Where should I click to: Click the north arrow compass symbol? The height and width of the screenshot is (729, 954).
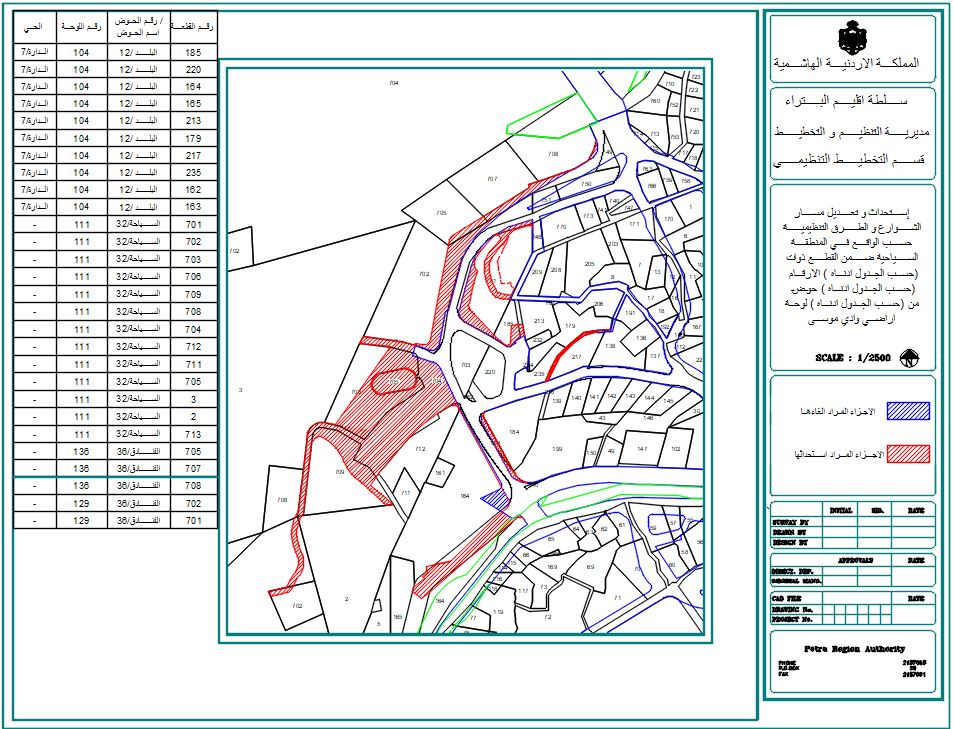909,358
